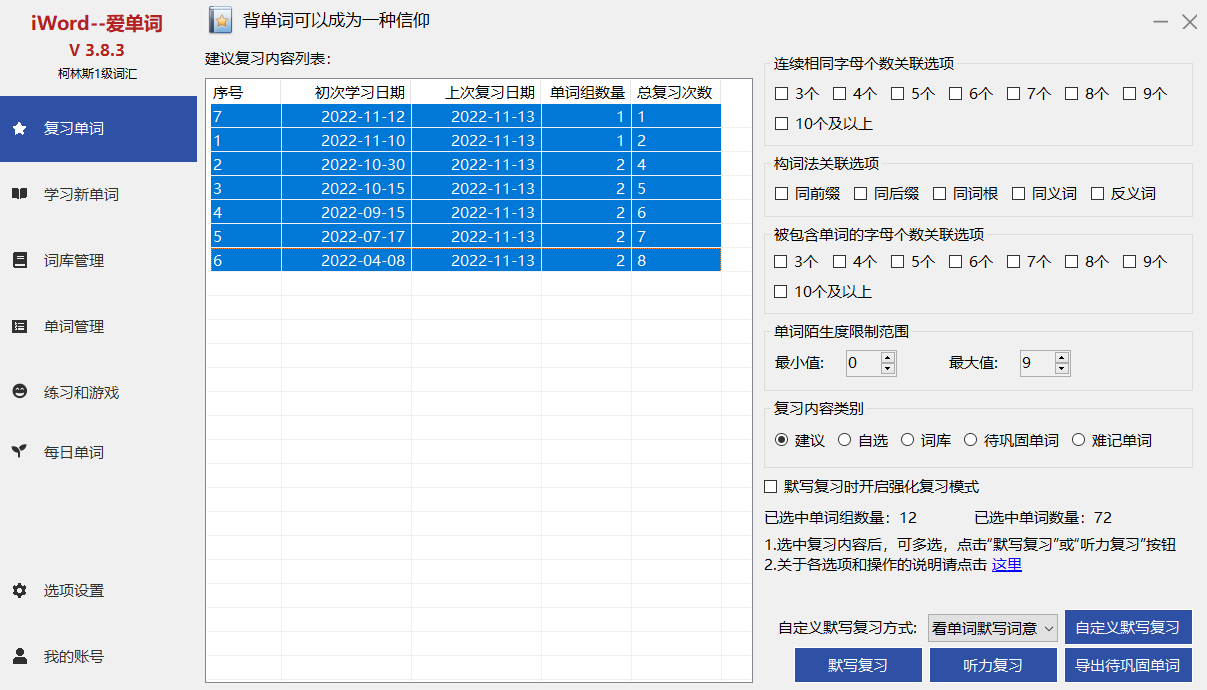The image size is (1207, 690).
Task: Click the gear icon for 选项设置
Action: point(19,591)
